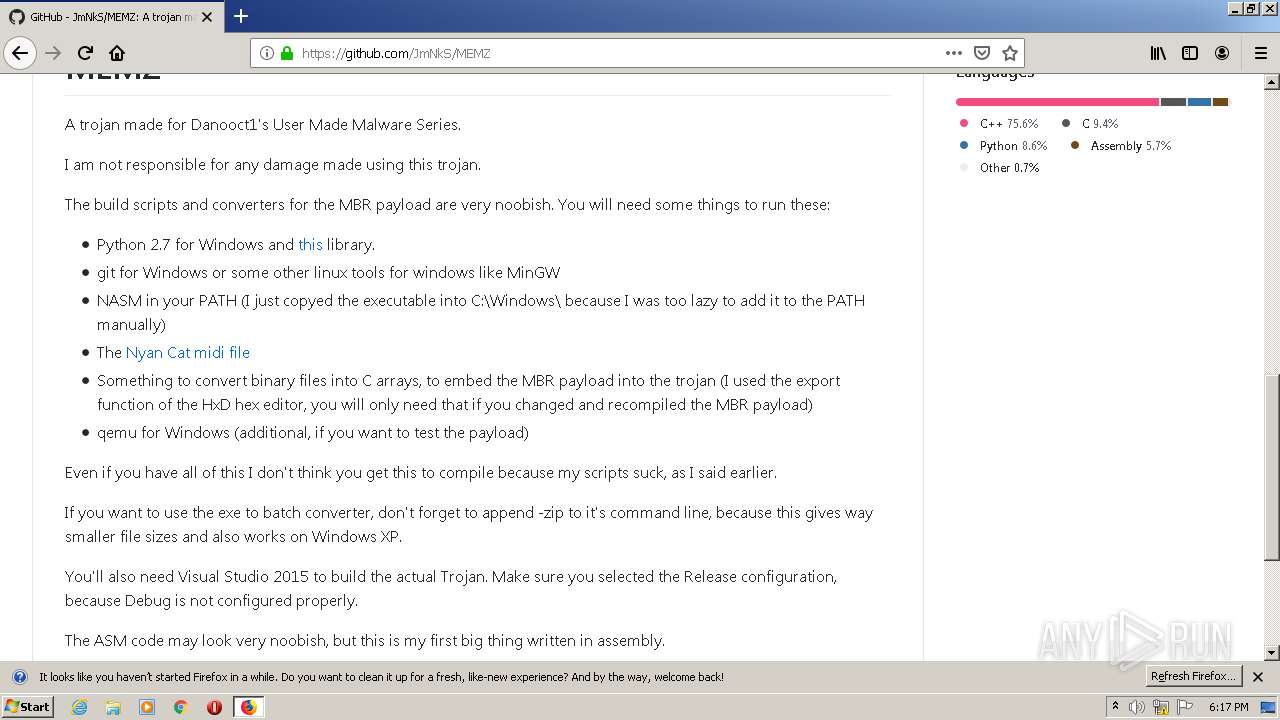Click the 'qemu for Windows' list item
This screenshot has height=720, width=1280.
(313, 432)
